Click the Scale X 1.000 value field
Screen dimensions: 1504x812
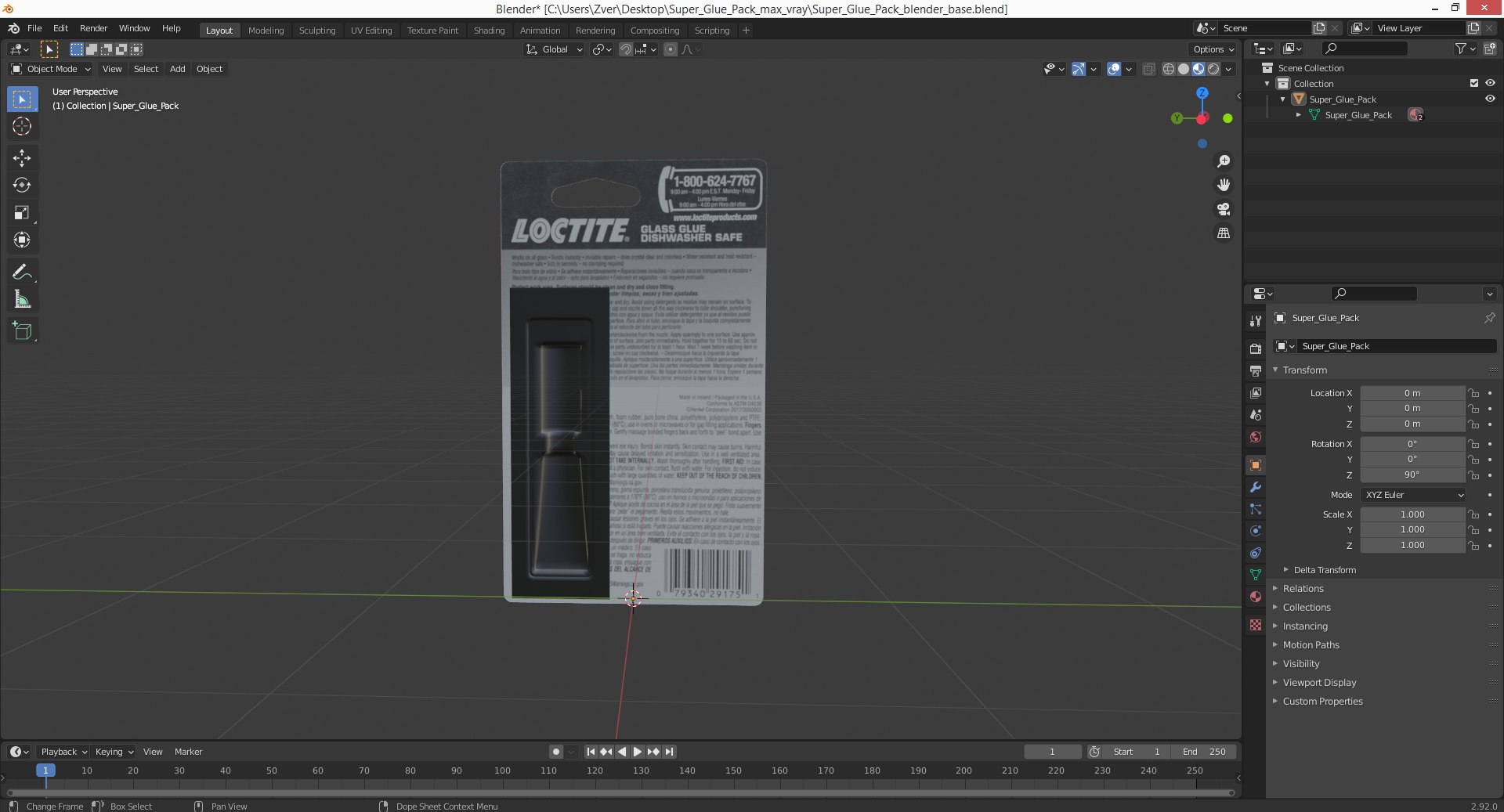pos(1413,514)
